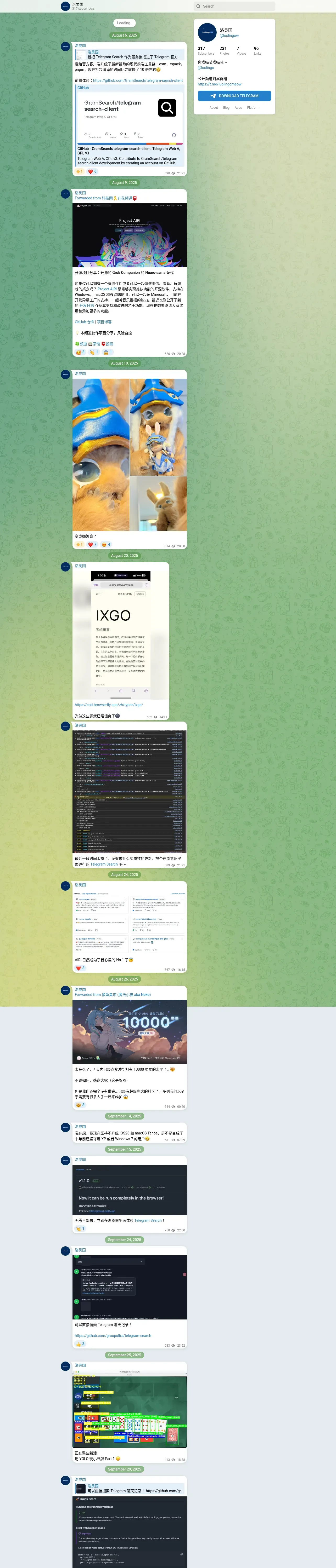The width and height of the screenshot is (336, 1568).
Task: Click the August 6, 2025 date badge
Action: (124, 35)
